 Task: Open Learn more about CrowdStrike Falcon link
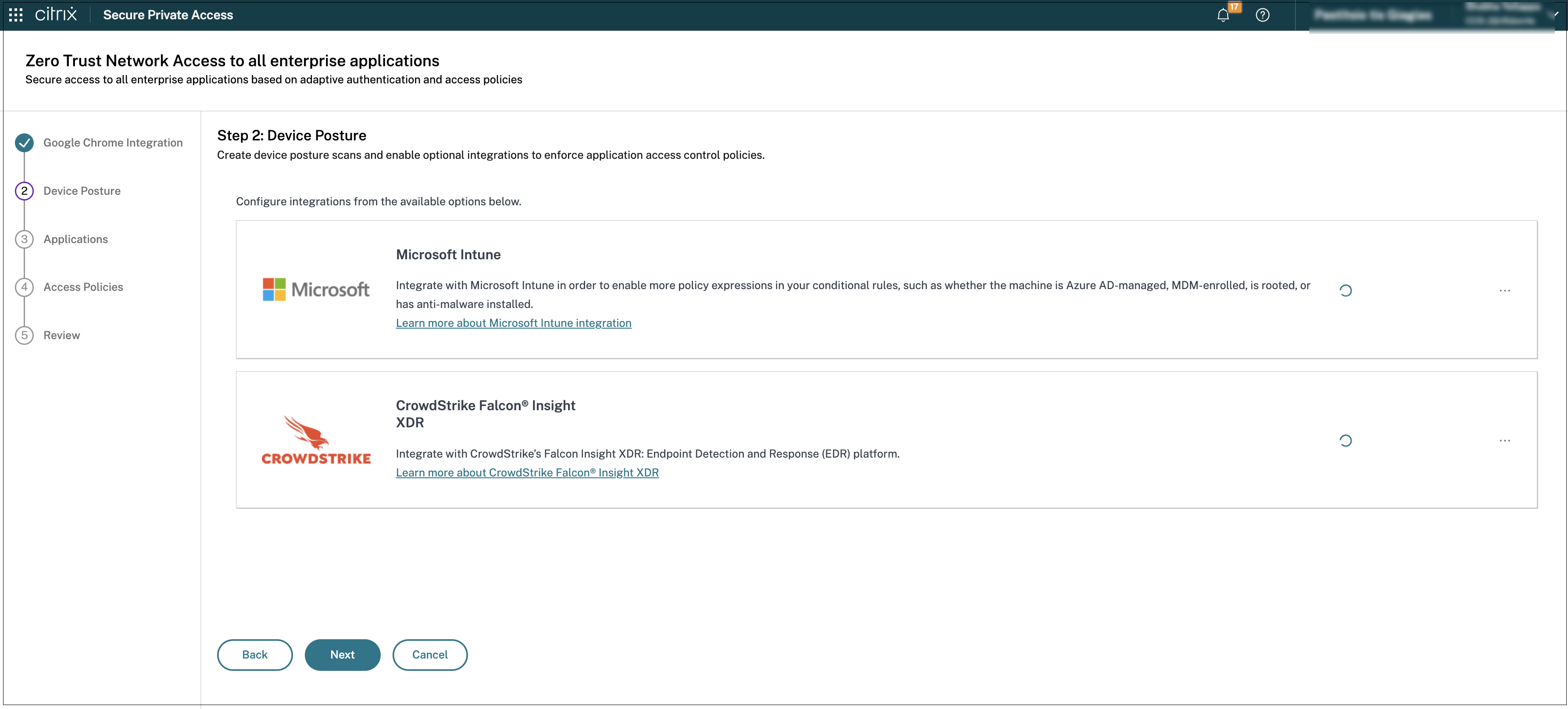click(x=526, y=473)
